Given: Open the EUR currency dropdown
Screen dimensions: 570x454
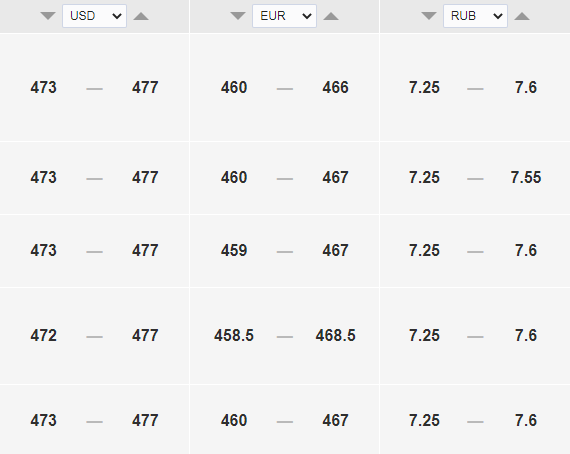Looking at the screenshot, I should (x=285, y=16).
